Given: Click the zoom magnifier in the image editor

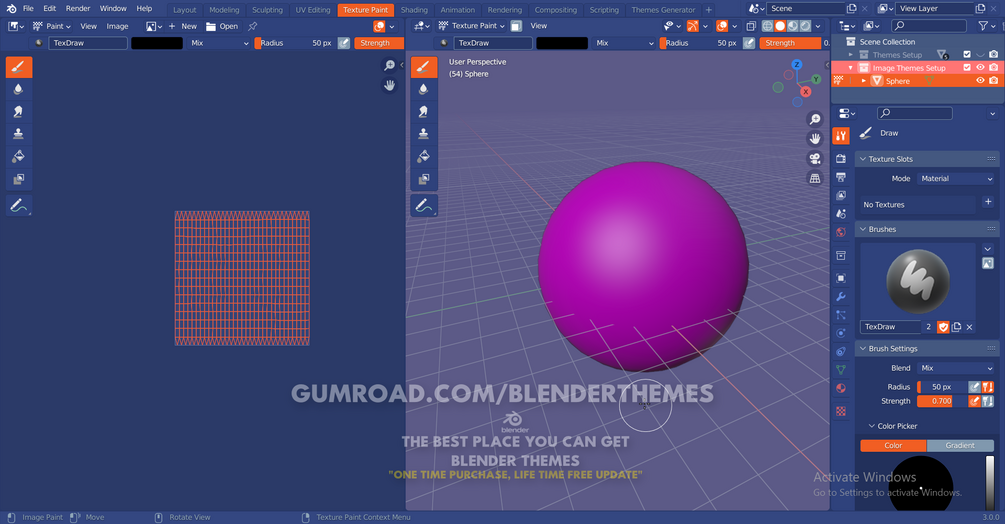Looking at the screenshot, I should pyautogui.click(x=389, y=65).
